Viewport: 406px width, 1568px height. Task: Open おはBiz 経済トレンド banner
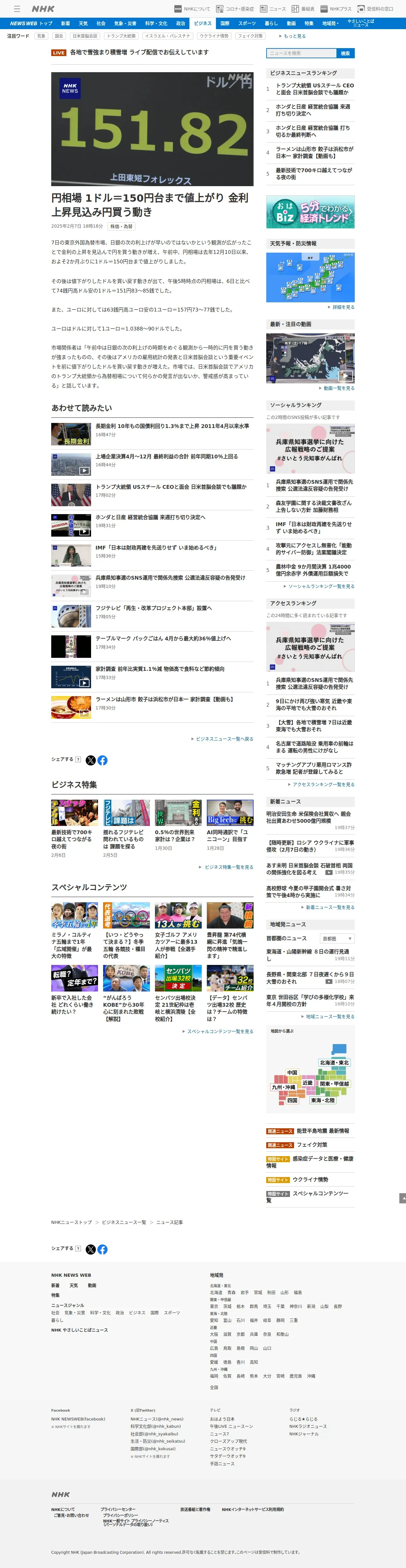click(310, 212)
